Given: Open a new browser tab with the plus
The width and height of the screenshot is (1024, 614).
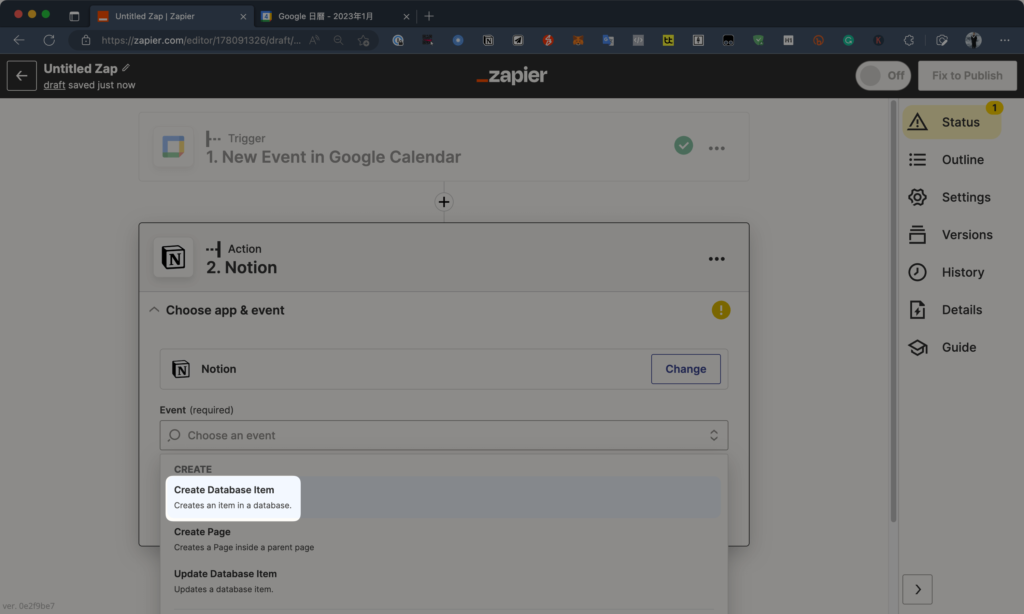Looking at the screenshot, I should click(429, 16).
